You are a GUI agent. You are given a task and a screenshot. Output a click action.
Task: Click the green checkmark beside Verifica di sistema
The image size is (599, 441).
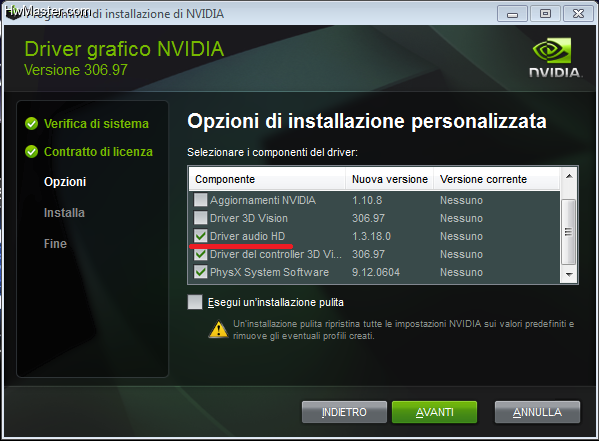(31, 123)
